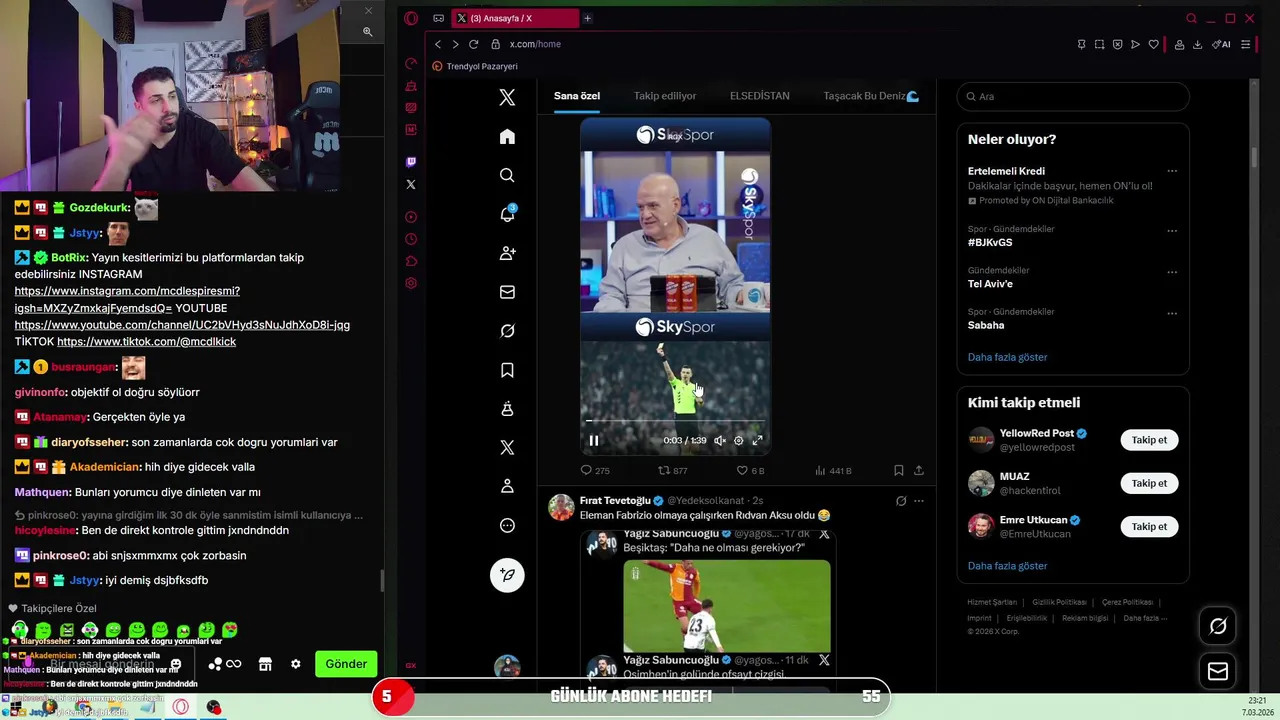Open options for Ertelemeli Kredi trend
Viewport: 1280px width, 720px height.
click(1172, 171)
